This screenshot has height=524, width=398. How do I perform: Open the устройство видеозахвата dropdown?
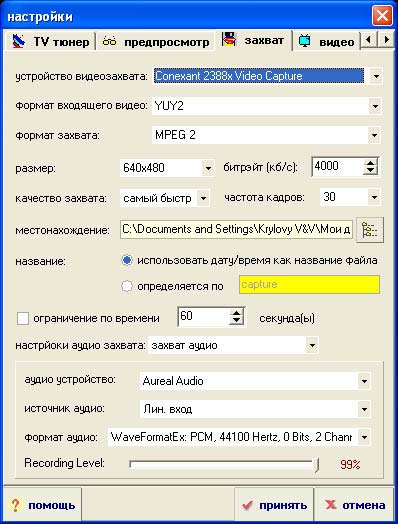(x=376, y=76)
